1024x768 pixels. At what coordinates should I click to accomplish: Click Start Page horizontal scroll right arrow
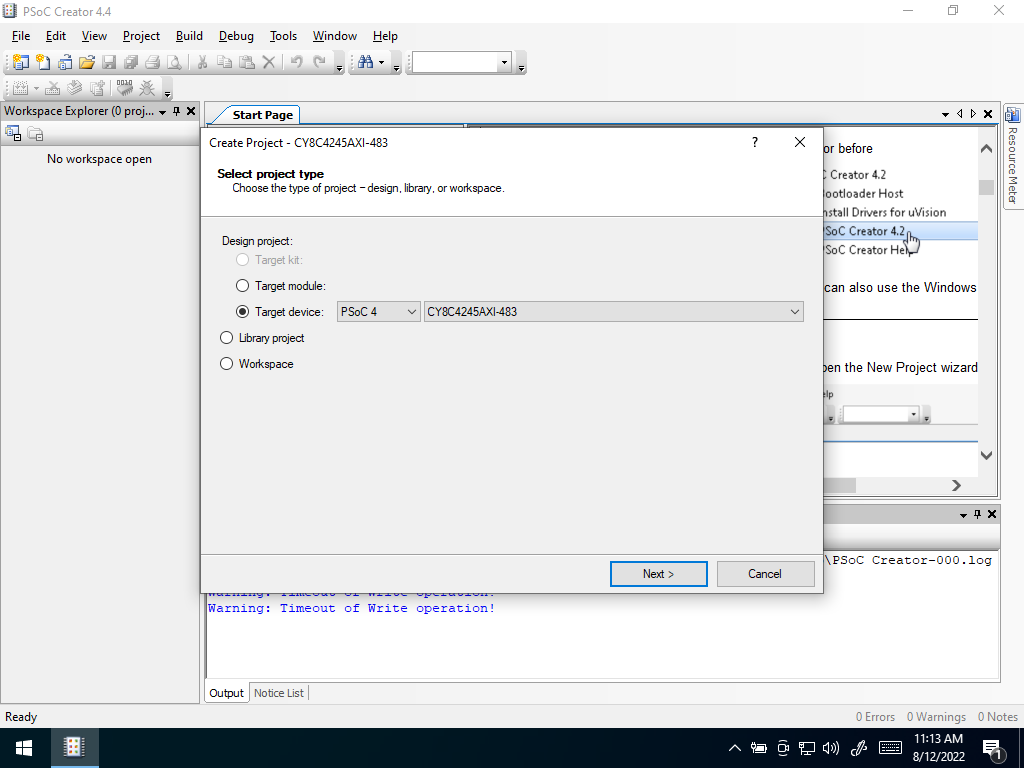(957, 485)
